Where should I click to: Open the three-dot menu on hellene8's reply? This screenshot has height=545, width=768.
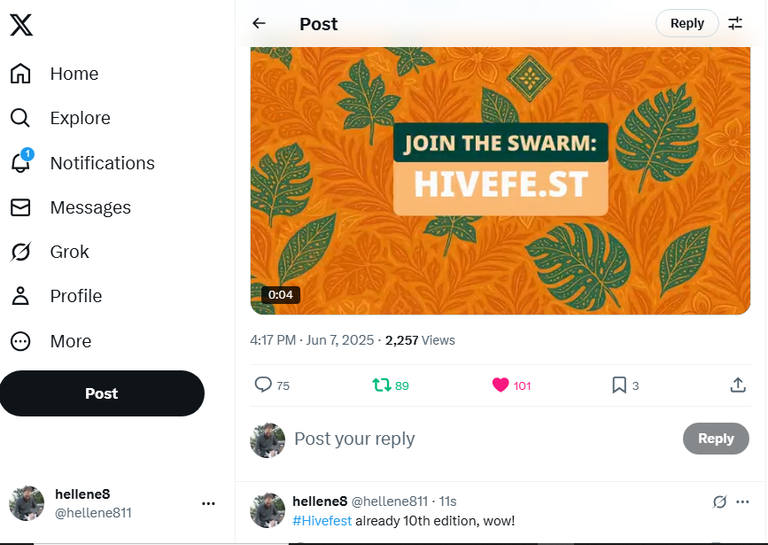pos(743,501)
